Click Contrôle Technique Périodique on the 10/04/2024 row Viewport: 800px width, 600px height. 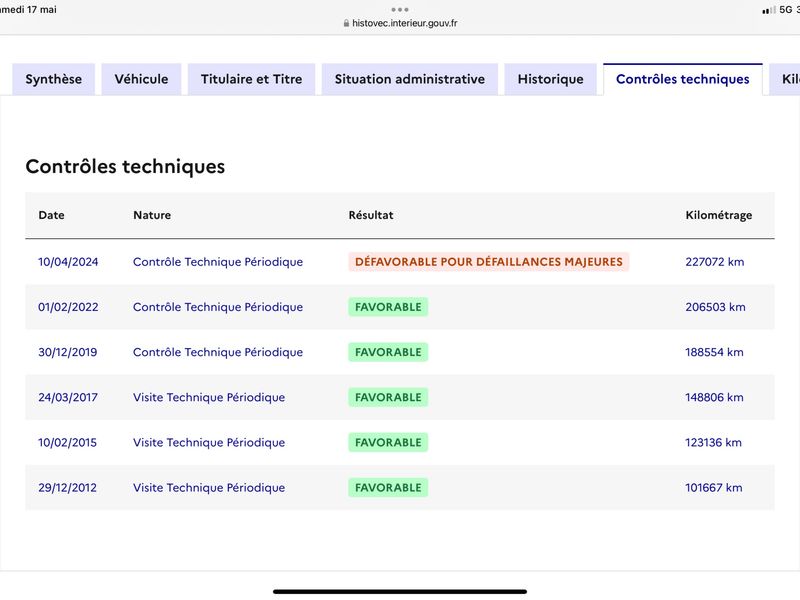pyautogui.click(x=218, y=262)
